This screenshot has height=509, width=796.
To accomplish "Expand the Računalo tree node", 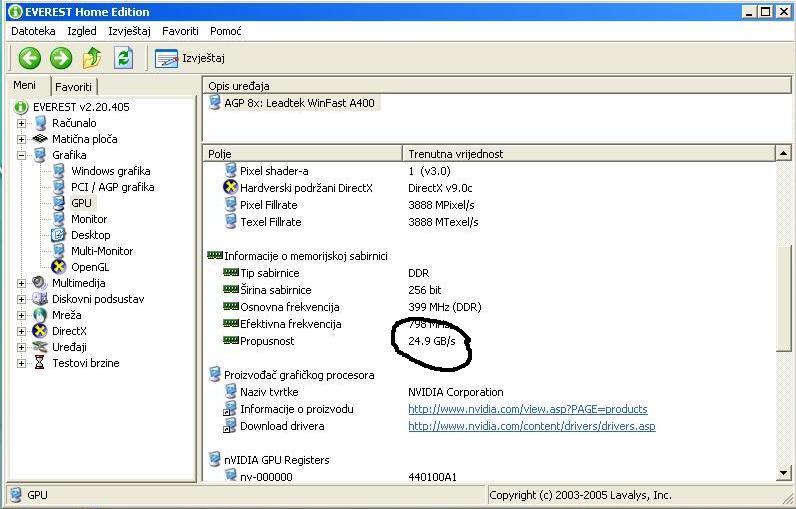I will pos(22,123).
